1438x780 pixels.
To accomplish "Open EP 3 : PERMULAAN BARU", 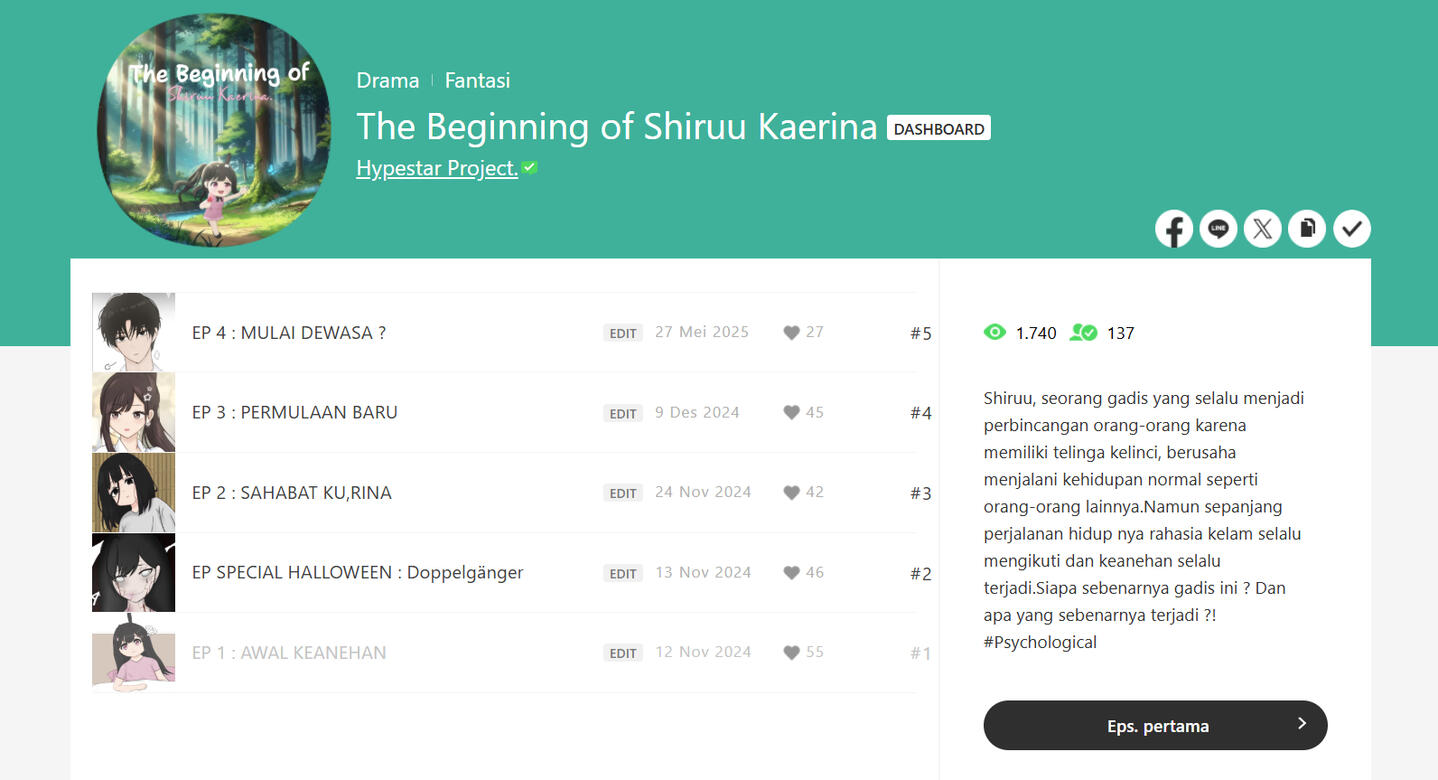I will click(x=294, y=412).
